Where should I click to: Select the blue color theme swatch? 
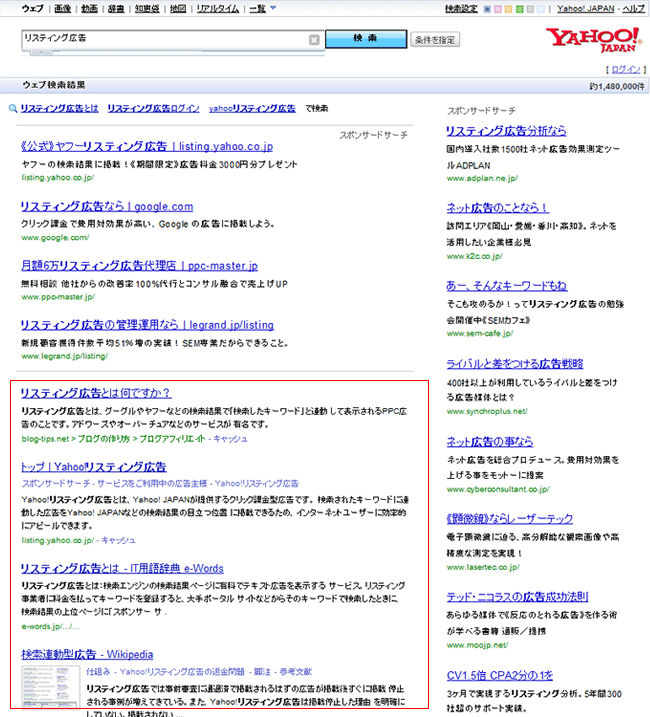487,9
